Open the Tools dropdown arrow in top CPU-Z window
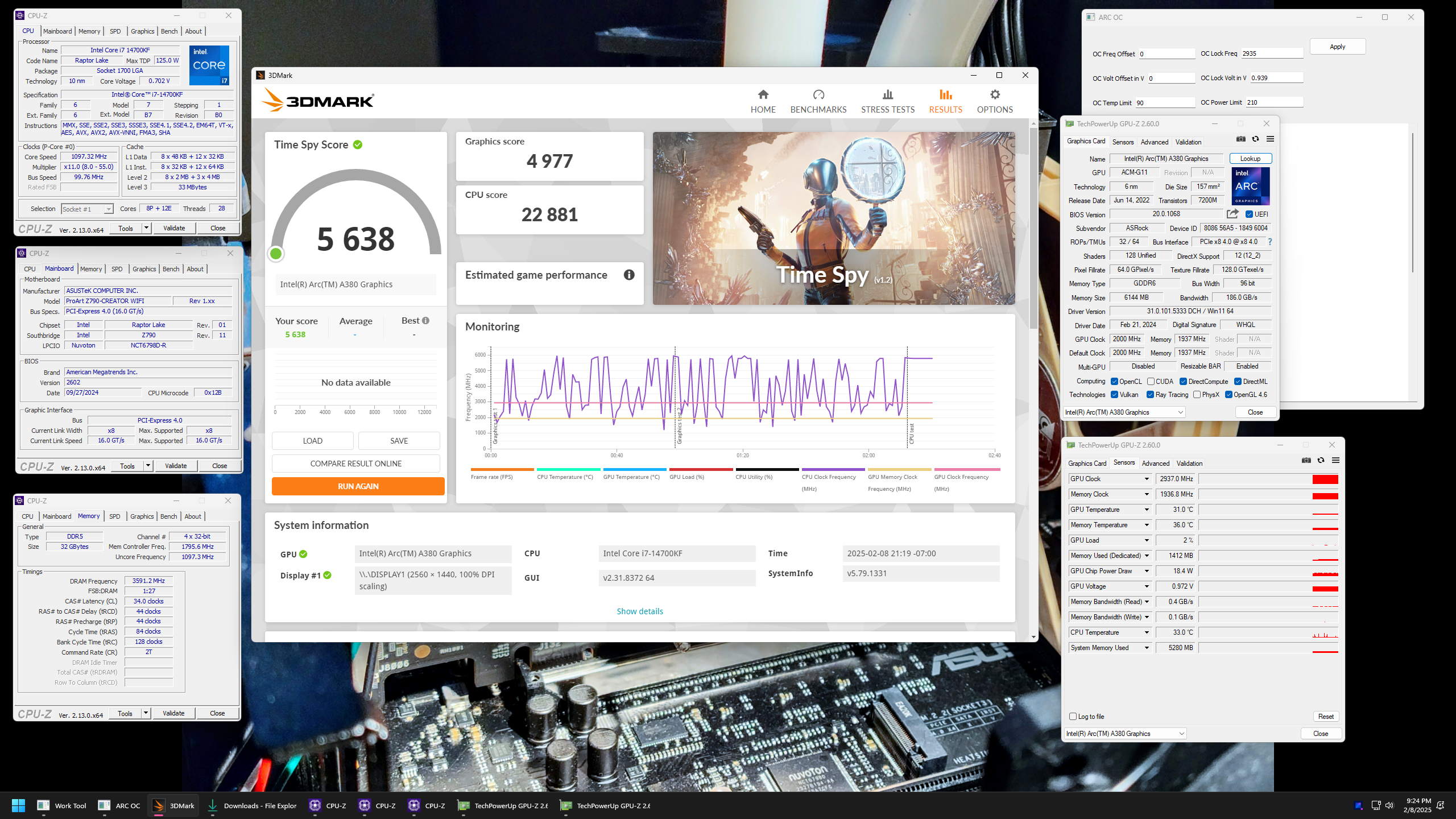Image resolution: width=1456 pixels, height=819 pixels. pyautogui.click(x=146, y=228)
